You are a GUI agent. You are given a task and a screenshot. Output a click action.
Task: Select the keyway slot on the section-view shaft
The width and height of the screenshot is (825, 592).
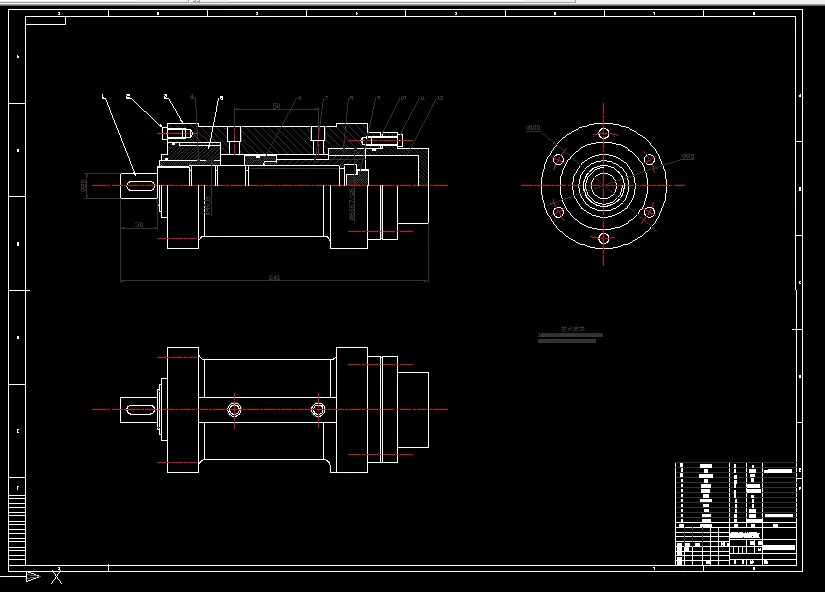tap(141, 186)
